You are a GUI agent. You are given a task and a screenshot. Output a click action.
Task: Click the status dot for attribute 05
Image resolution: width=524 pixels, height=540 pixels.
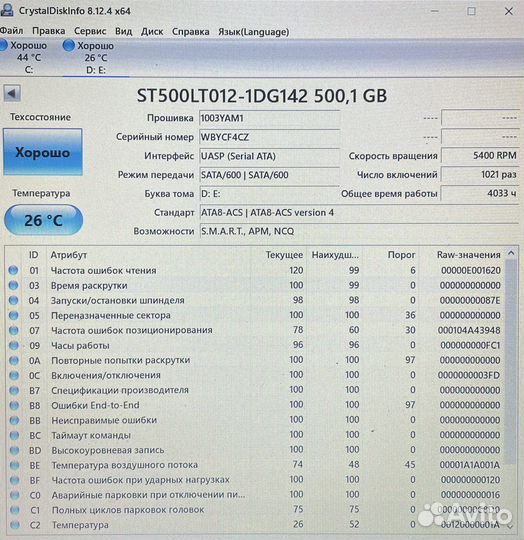pos(14,315)
